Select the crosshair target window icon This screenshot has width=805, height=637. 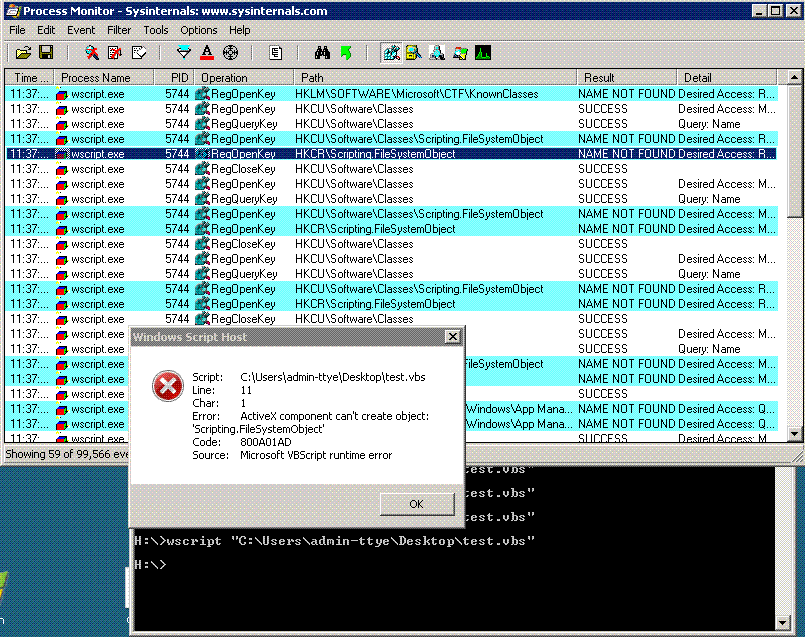click(x=231, y=53)
